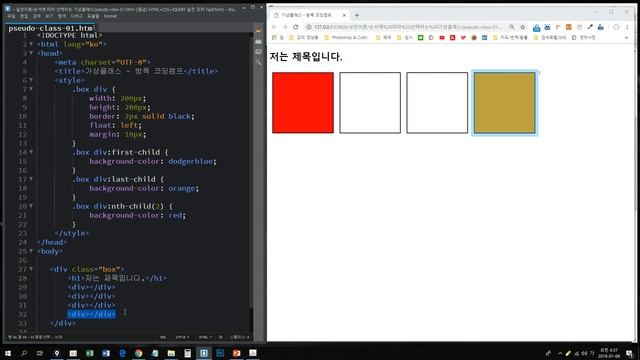
Task: Open the first menu in Brackets menu bar
Action: (11, 16)
